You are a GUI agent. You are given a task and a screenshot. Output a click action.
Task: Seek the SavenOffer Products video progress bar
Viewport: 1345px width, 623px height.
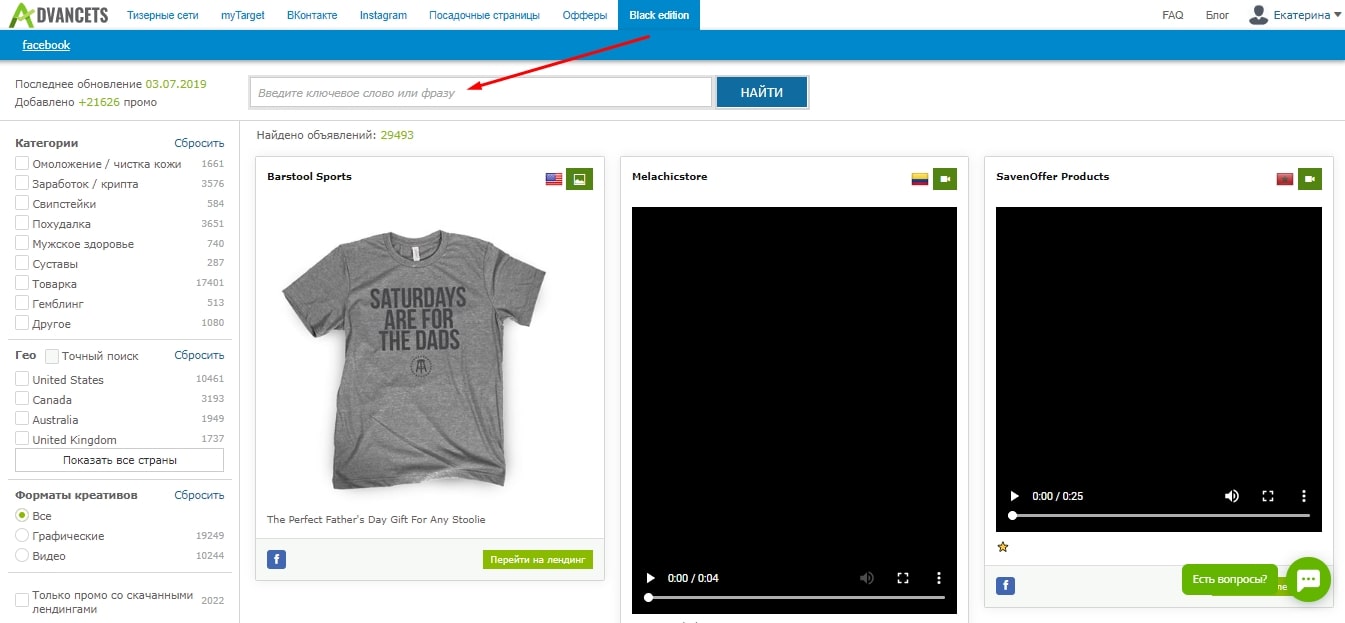pos(1160,515)
